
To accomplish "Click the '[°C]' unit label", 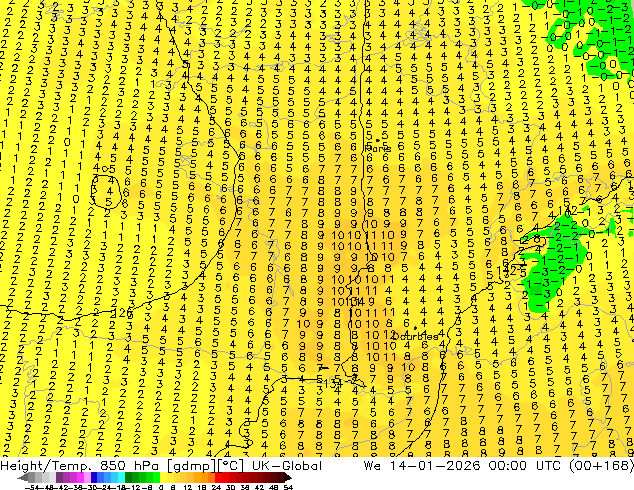I will (x=231, y=465).
